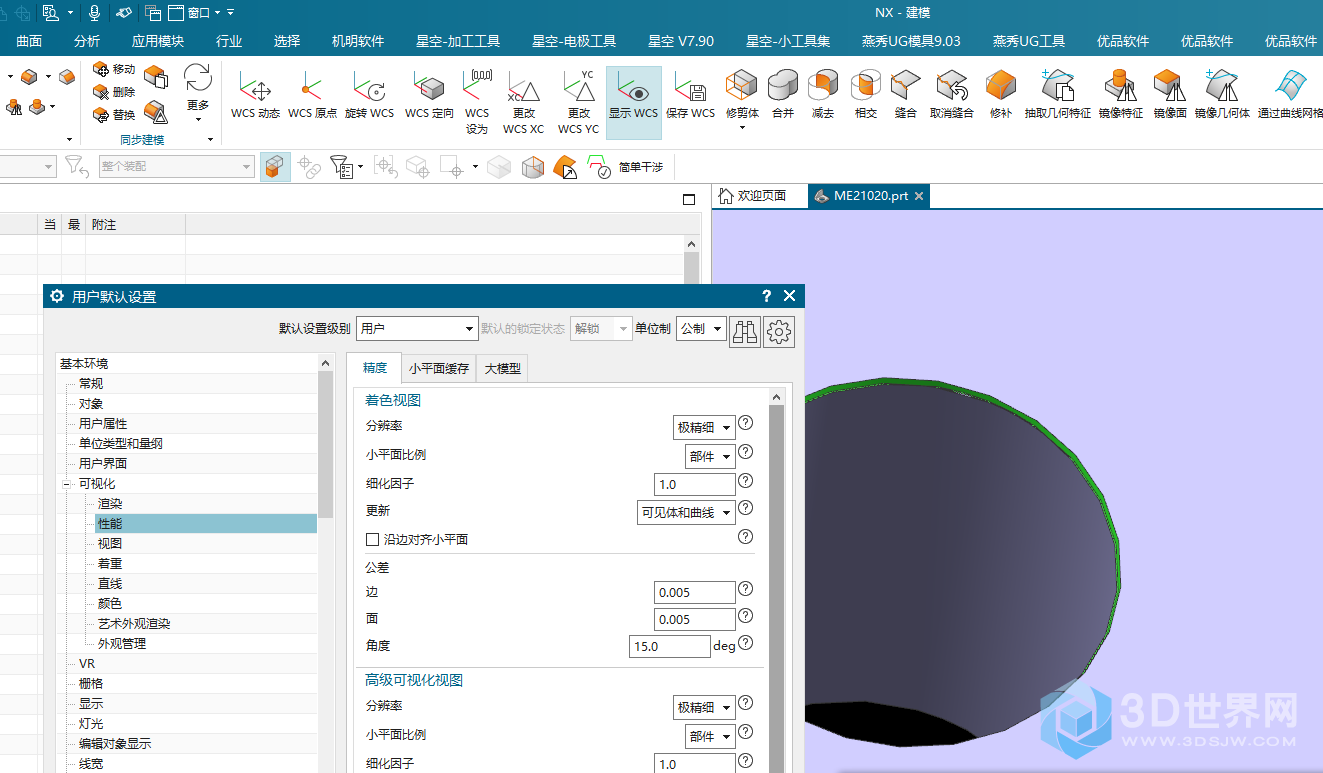Click the 合并 unite tool
The image size is (1323, 773).
pos(783,95)
